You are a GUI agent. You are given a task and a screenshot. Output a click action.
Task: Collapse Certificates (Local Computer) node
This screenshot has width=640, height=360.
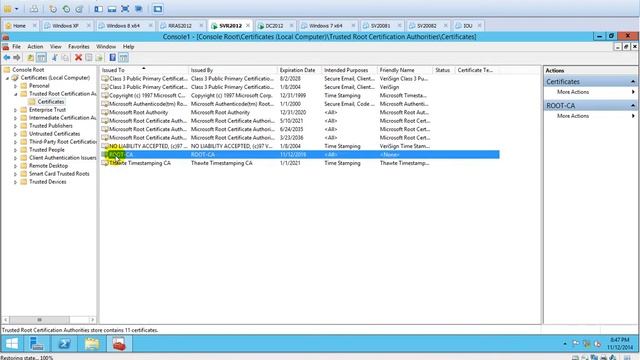click(7, 78)
